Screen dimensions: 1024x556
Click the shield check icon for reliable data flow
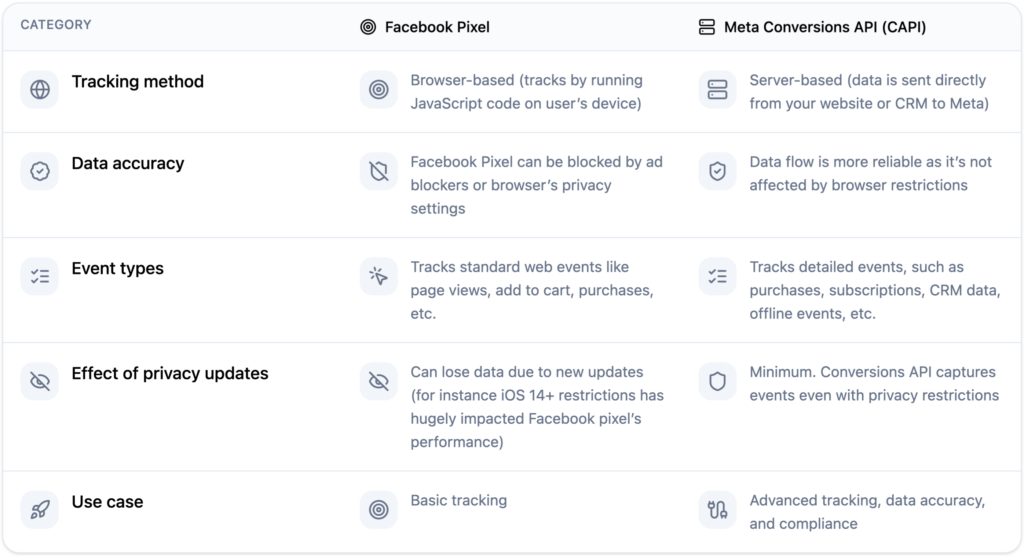718,171
